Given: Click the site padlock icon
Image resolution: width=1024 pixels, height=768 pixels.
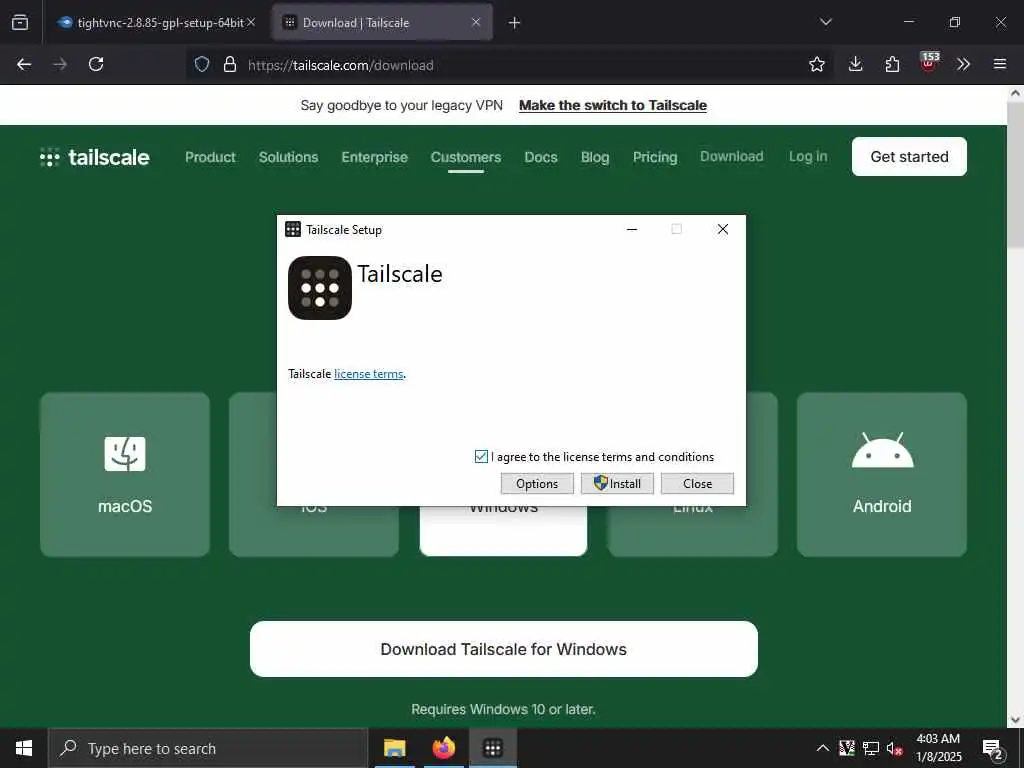Looking at the screenshot, I should click(x=230, y=64).
